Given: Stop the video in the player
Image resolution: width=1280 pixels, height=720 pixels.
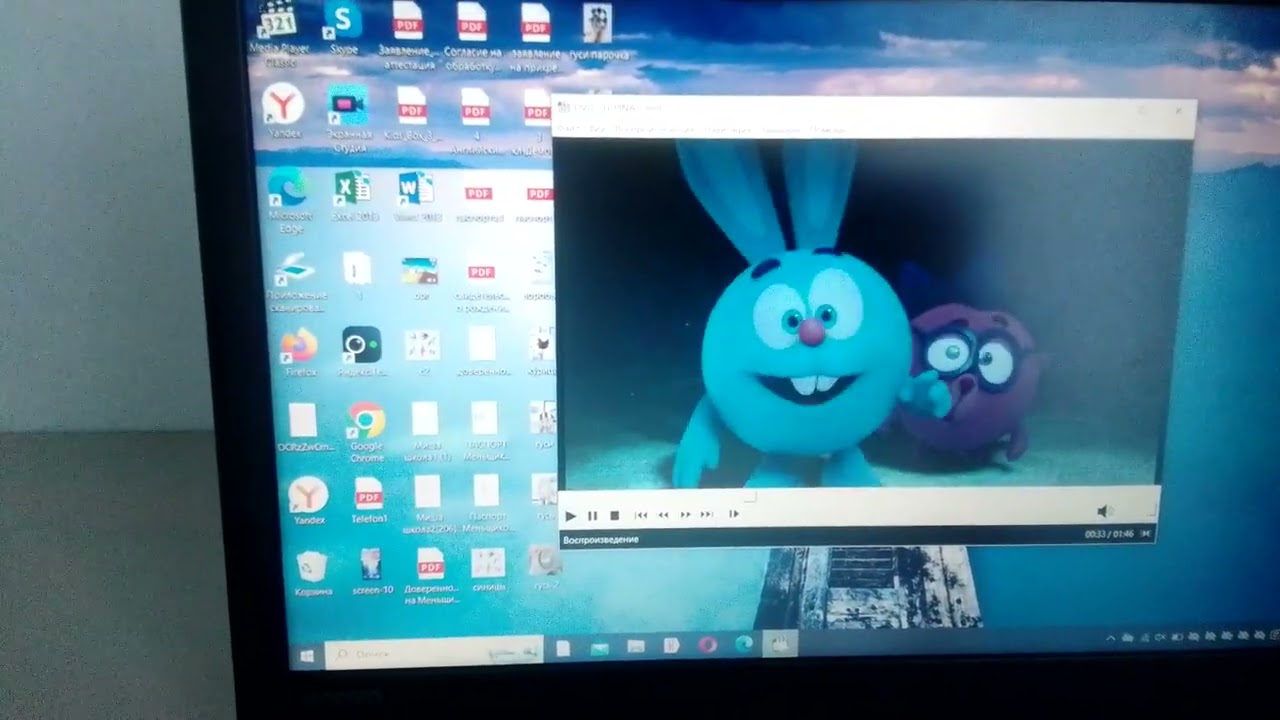Looking at the screenshot, I should click(614, 516).
